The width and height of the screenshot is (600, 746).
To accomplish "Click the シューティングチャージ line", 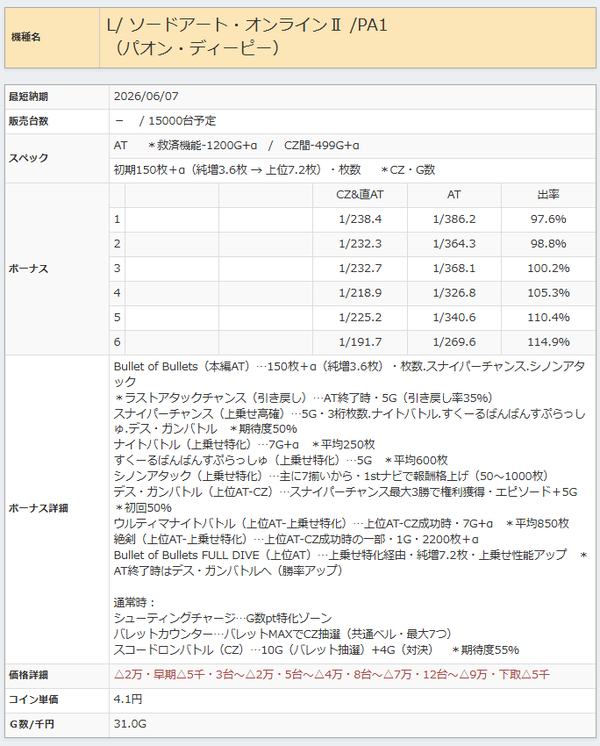I will tap(223, 618).
